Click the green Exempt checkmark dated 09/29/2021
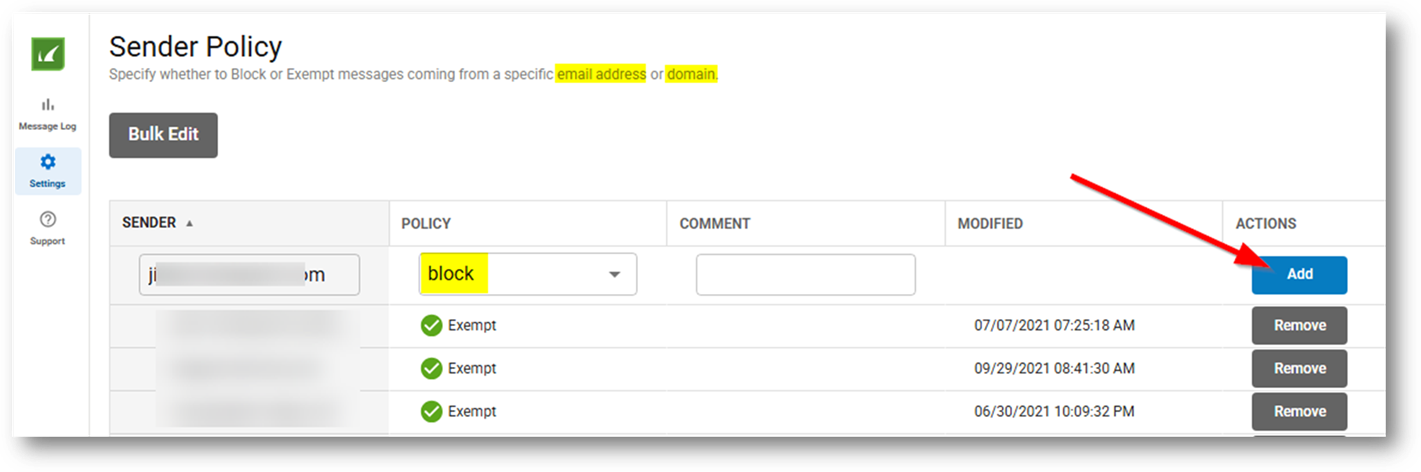 click(431, 368)
